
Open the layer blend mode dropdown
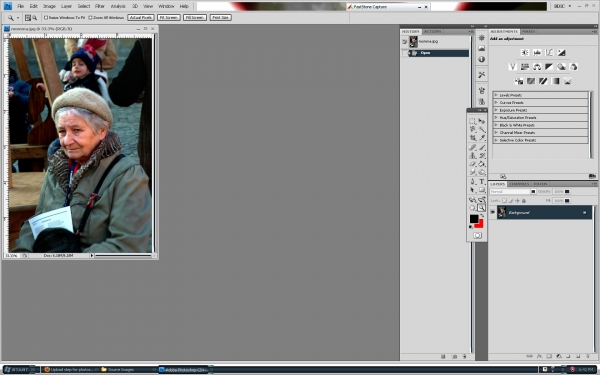pyautogui.click(x=513, y=191)
